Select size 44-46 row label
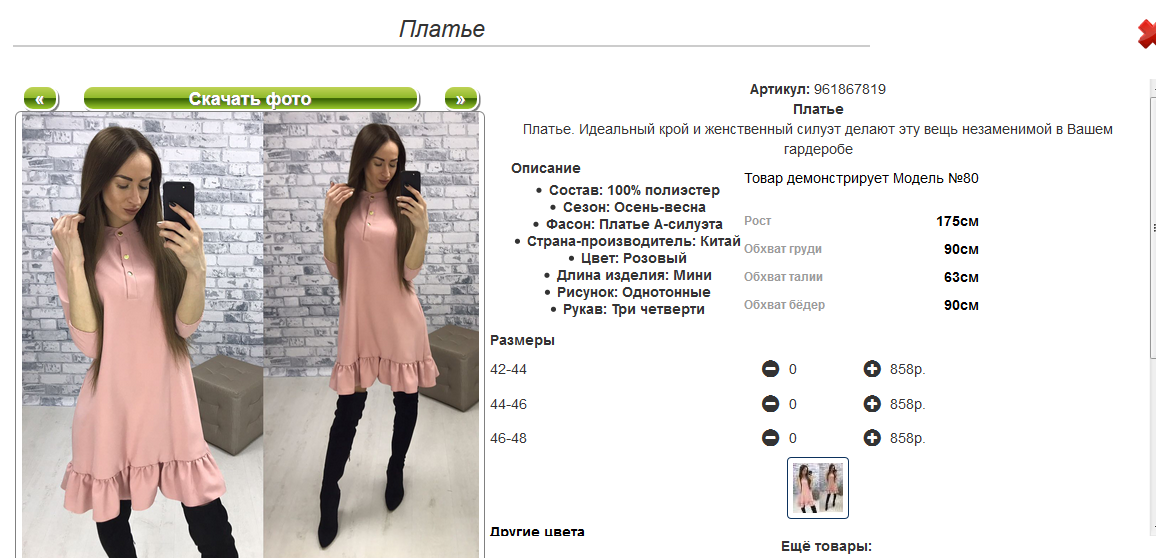 point(509,404)
